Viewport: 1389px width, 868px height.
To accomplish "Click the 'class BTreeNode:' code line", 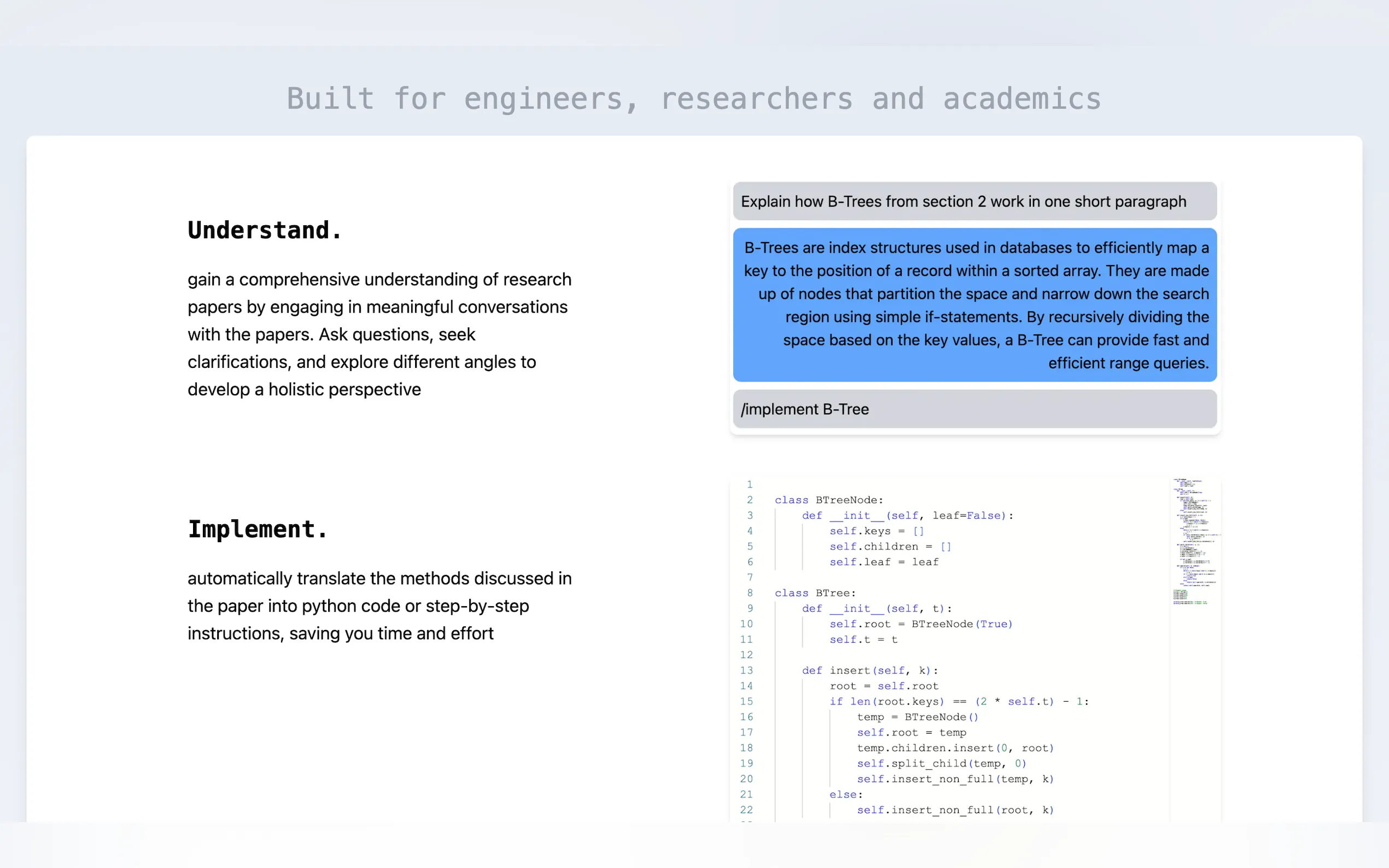I will 828,500.
